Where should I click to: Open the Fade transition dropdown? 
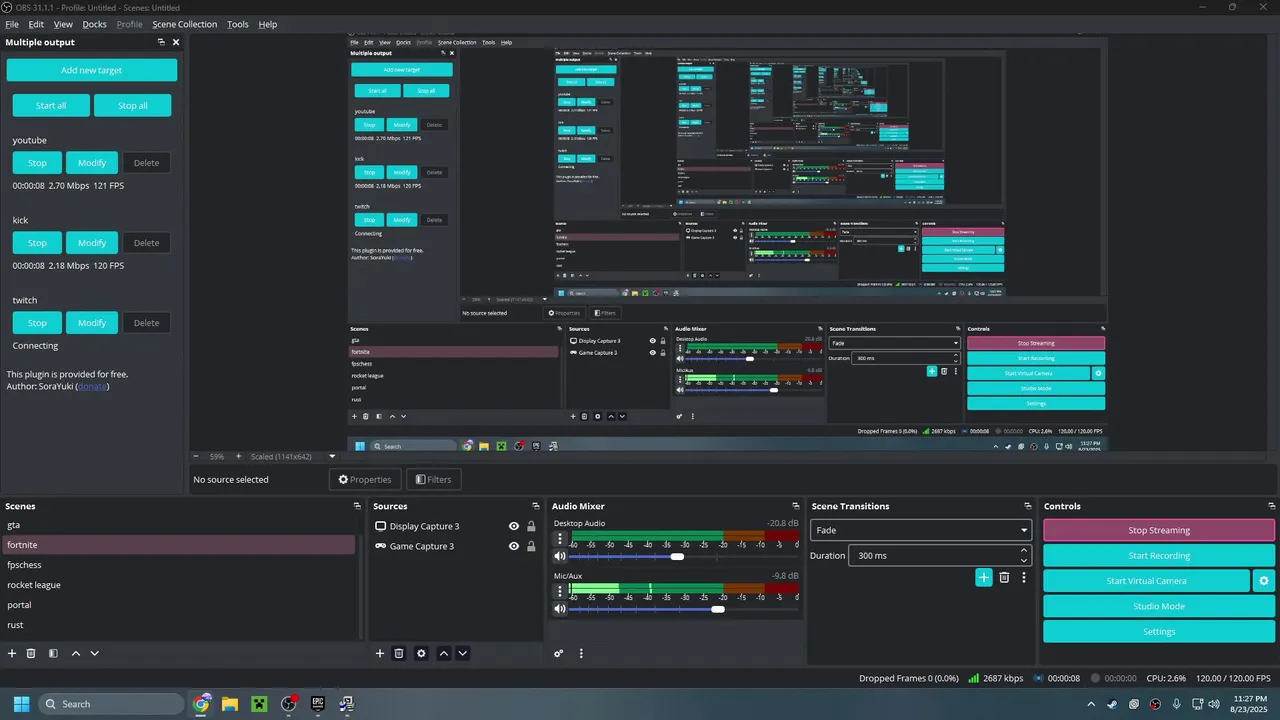[921, 530]
